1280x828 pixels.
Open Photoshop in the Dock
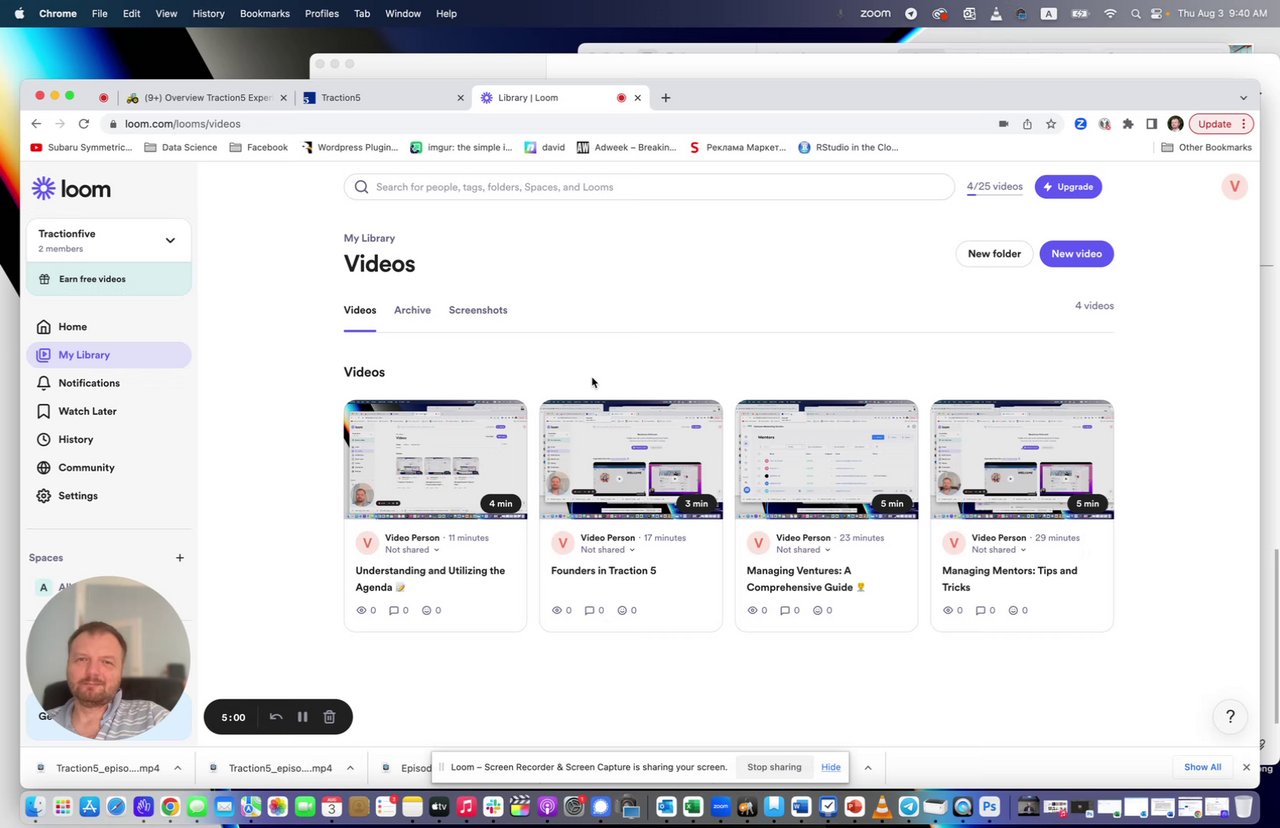click(x=989, y=806)
